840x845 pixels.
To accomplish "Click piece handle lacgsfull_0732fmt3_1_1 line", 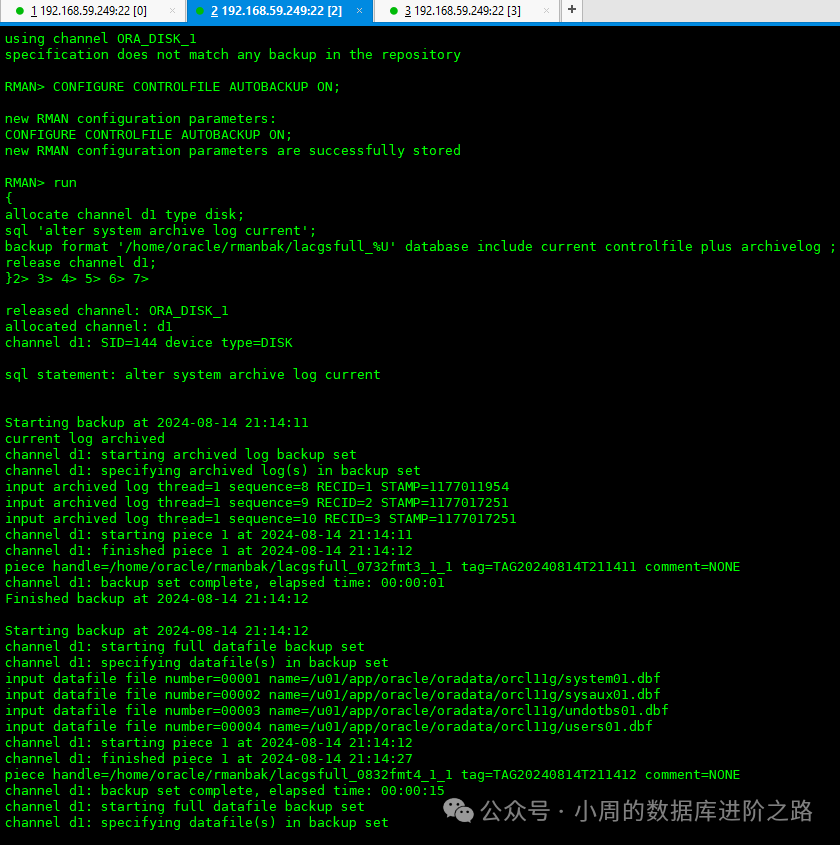I will point(372,567).
